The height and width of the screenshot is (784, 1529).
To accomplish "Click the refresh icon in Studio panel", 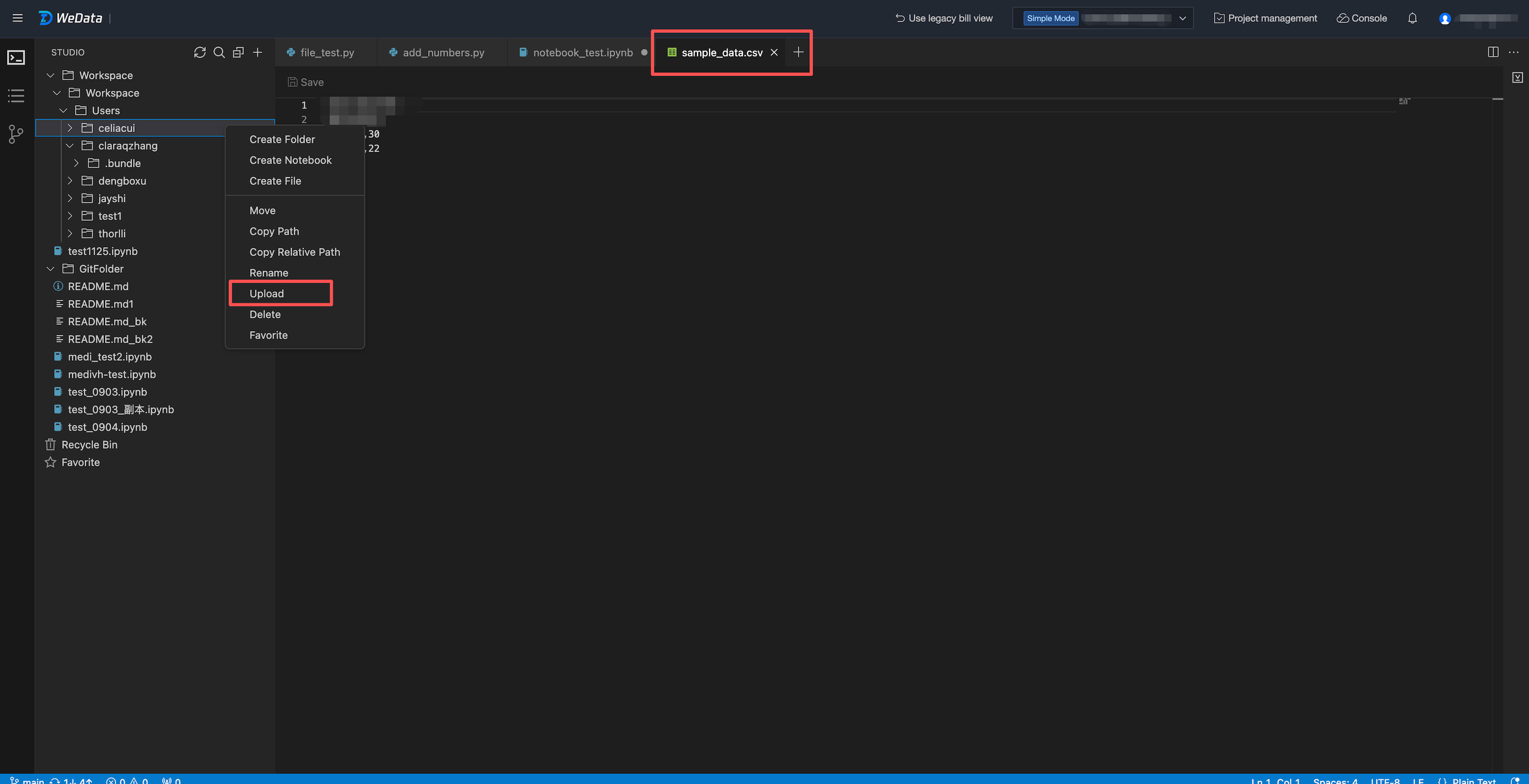I will pyautogui.click(x=199, y=52).
